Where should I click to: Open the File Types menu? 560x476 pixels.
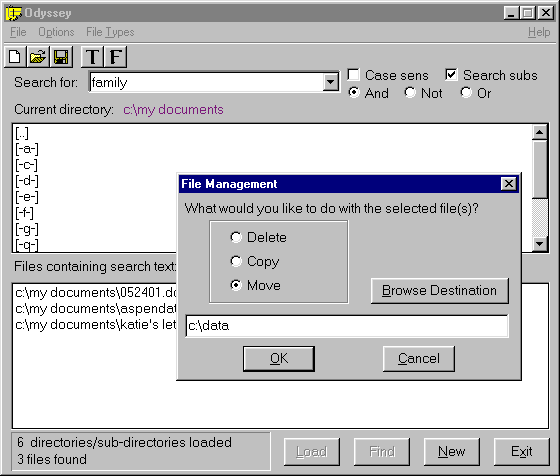(110, 32)
